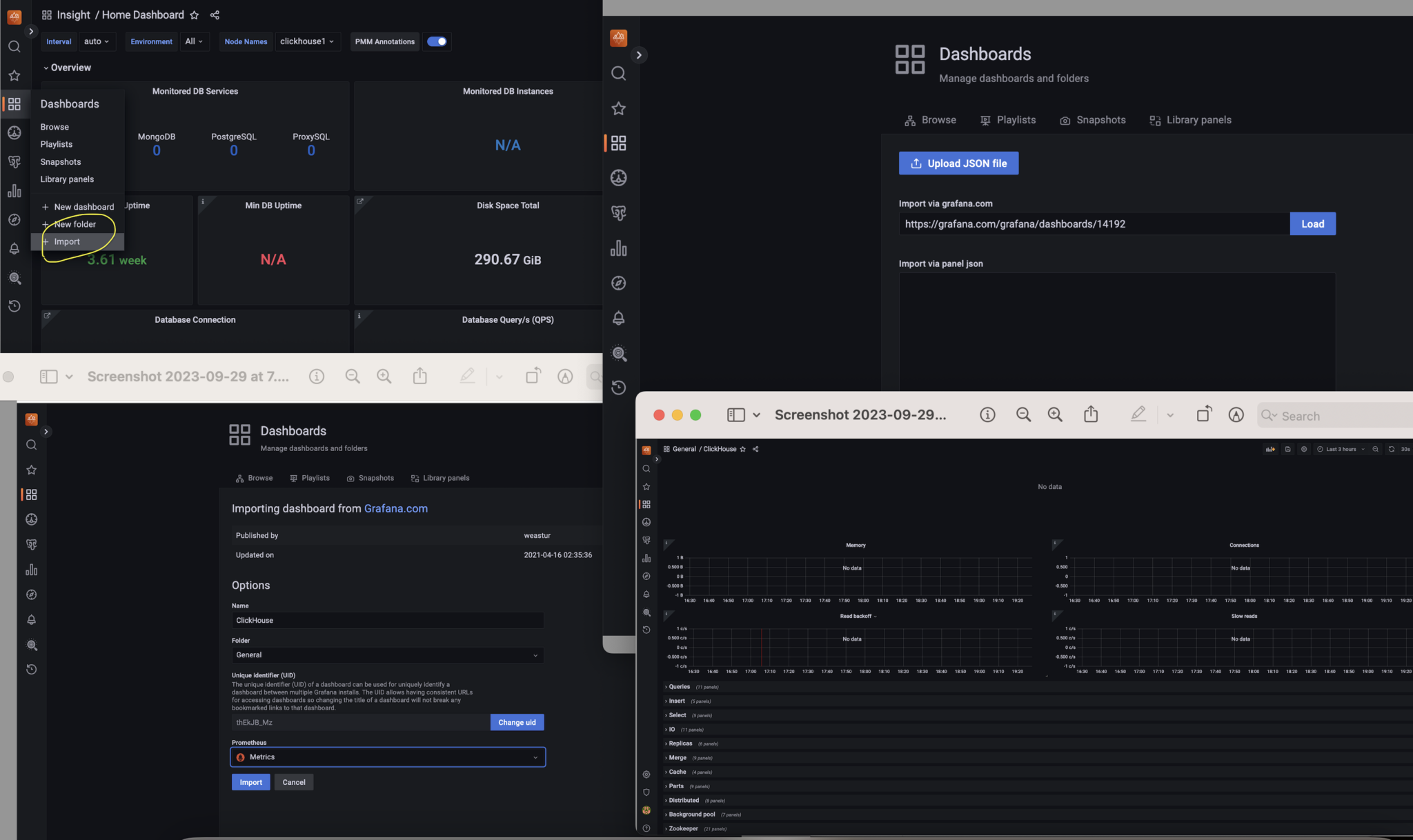Switch to the Playlists tab
The image size is (1413, 840).
click(1016, 119)
